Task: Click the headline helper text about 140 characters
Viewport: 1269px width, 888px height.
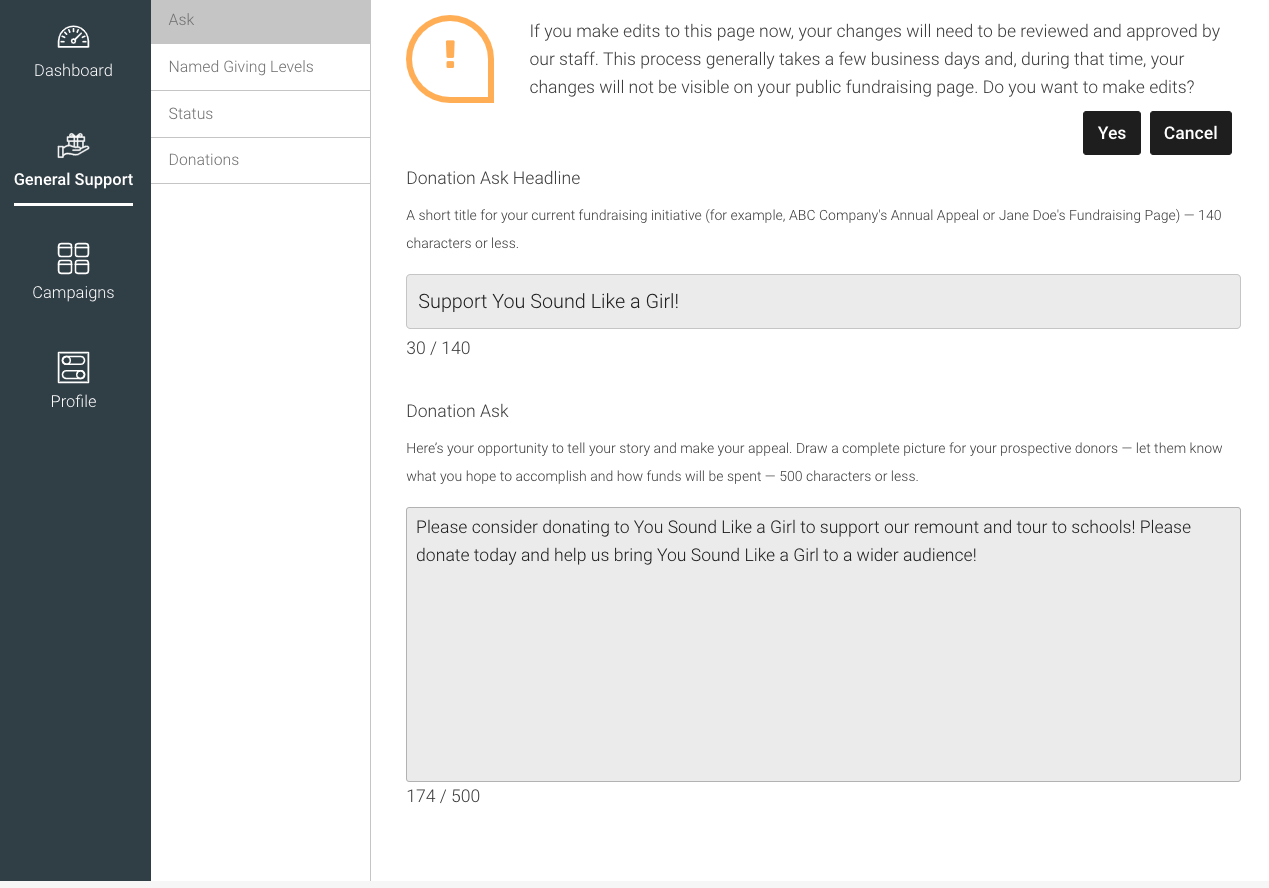Action: [x=814, y=229]
